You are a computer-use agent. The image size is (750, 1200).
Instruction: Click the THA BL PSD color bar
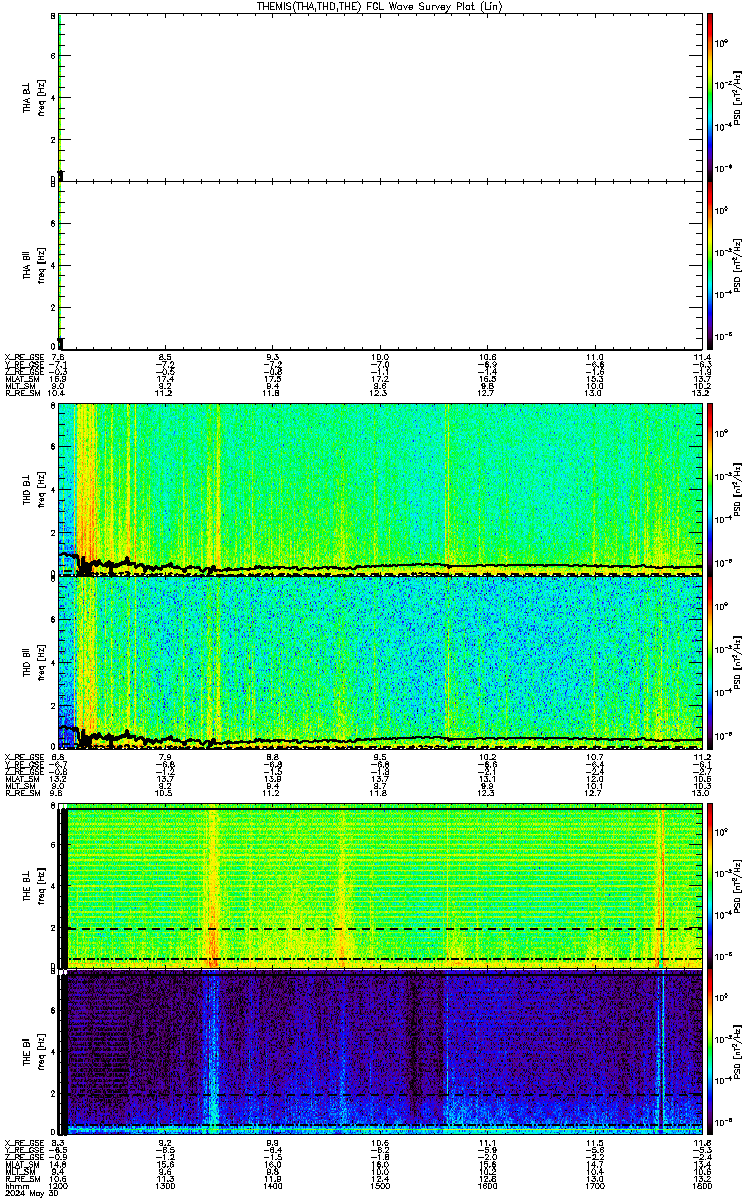click(x=710, y=96)
